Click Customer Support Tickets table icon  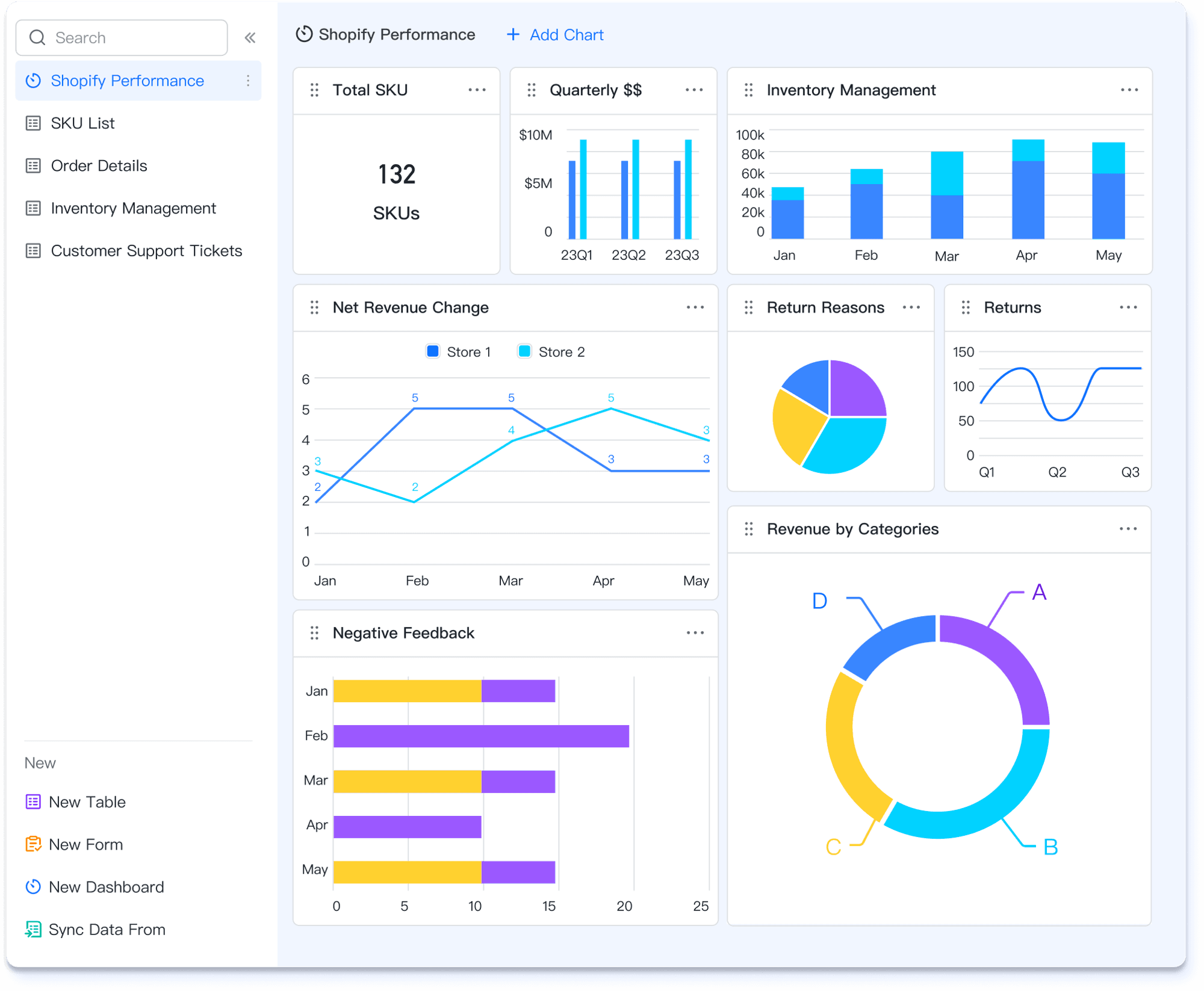tap(33, 251)
